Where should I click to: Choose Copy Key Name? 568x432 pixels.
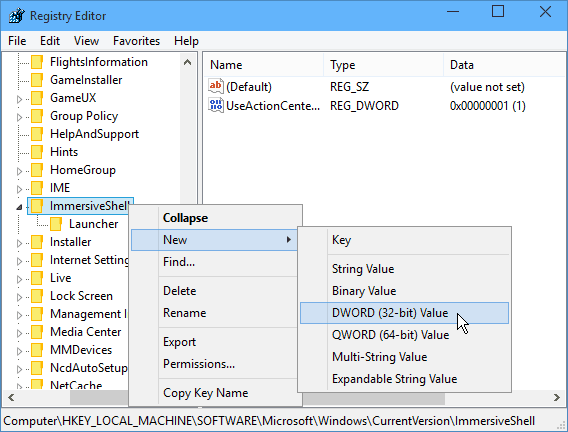216,393
